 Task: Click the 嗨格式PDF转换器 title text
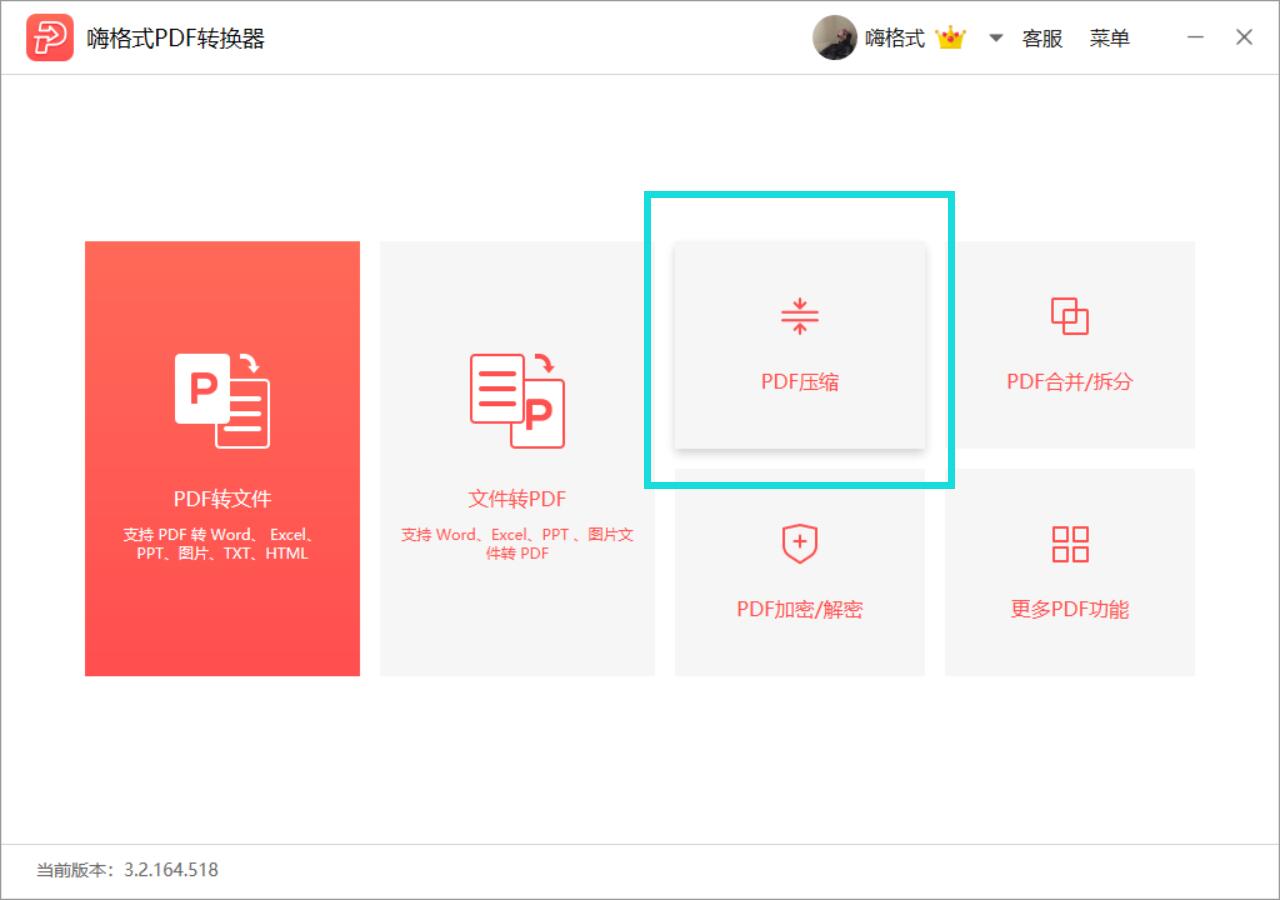[176, 38]
